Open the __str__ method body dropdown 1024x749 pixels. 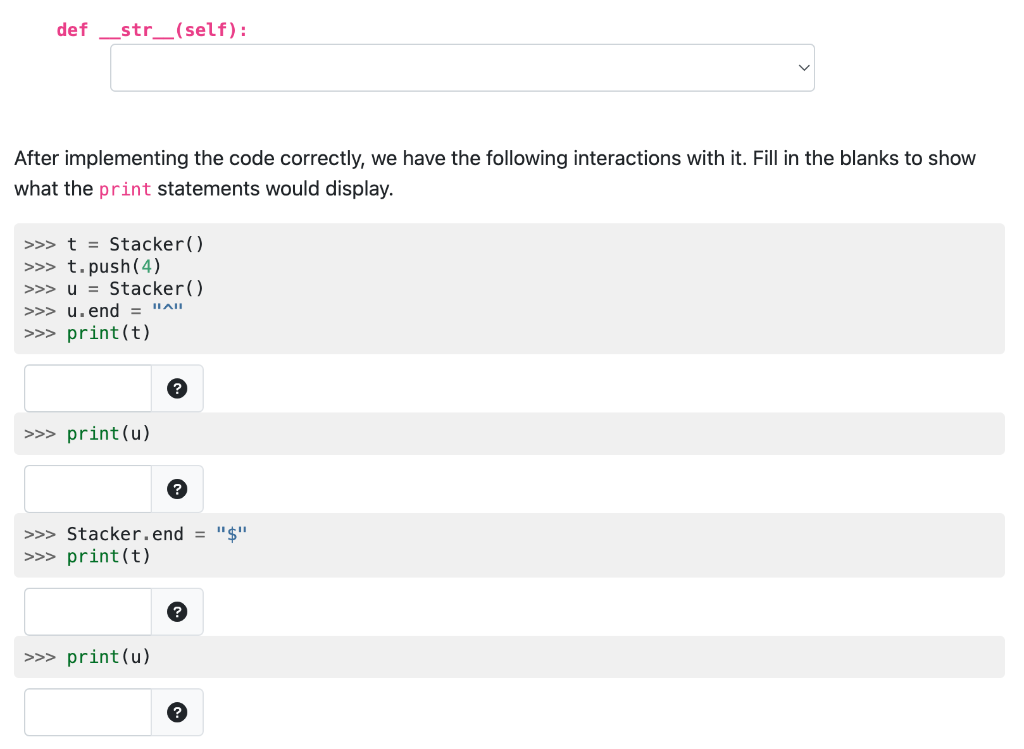(x=461, y=68)
